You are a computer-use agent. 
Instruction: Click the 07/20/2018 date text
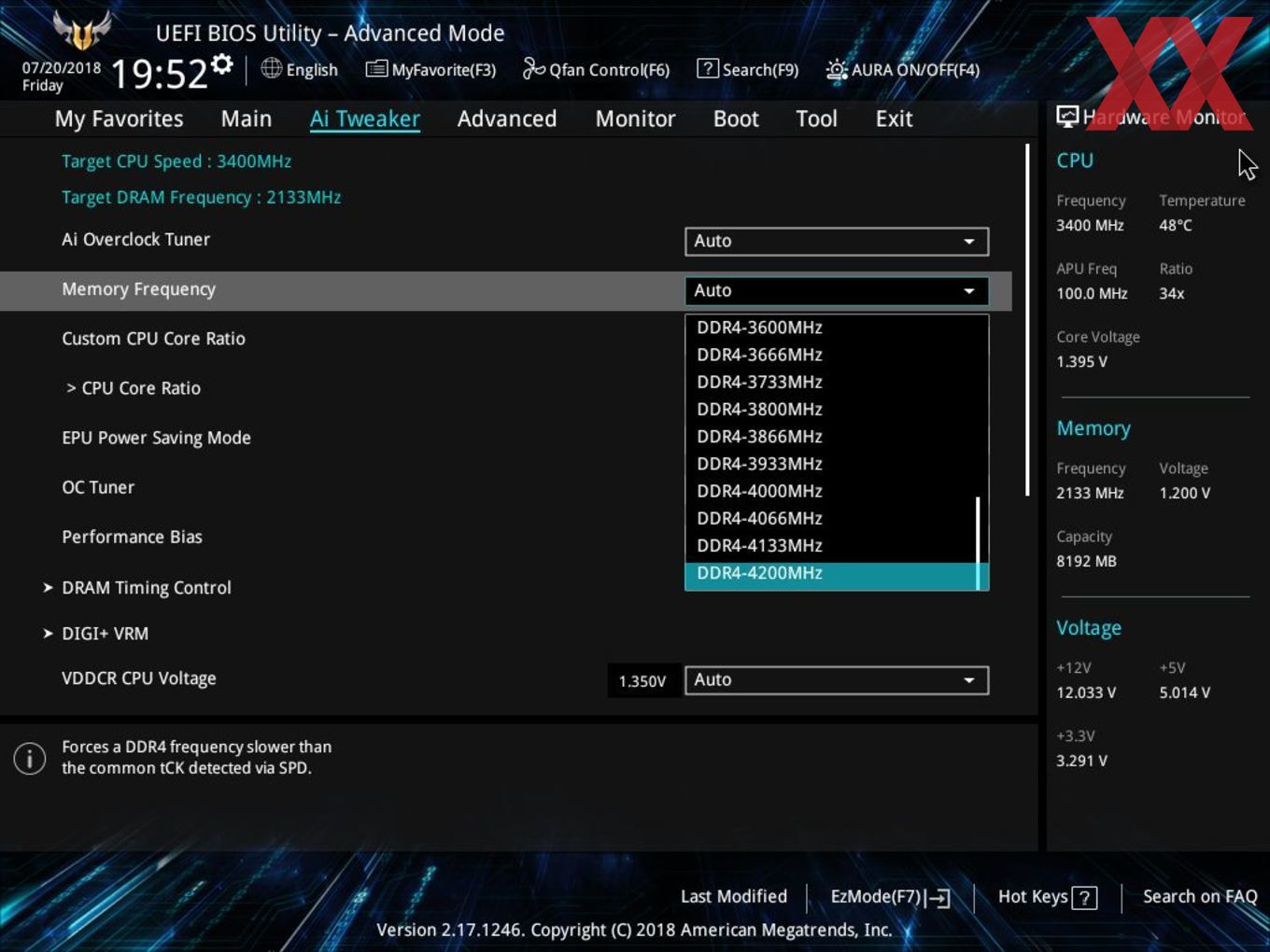62,68
